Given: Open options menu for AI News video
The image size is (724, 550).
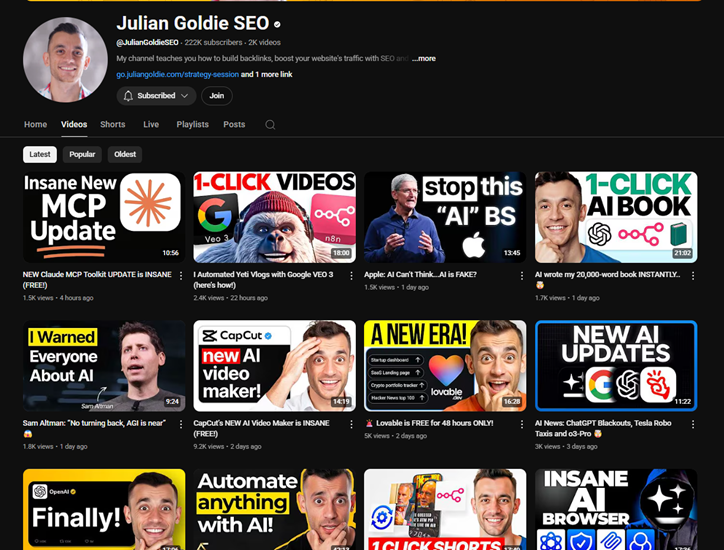Looking at the screenshot, I should pos(693,424).
